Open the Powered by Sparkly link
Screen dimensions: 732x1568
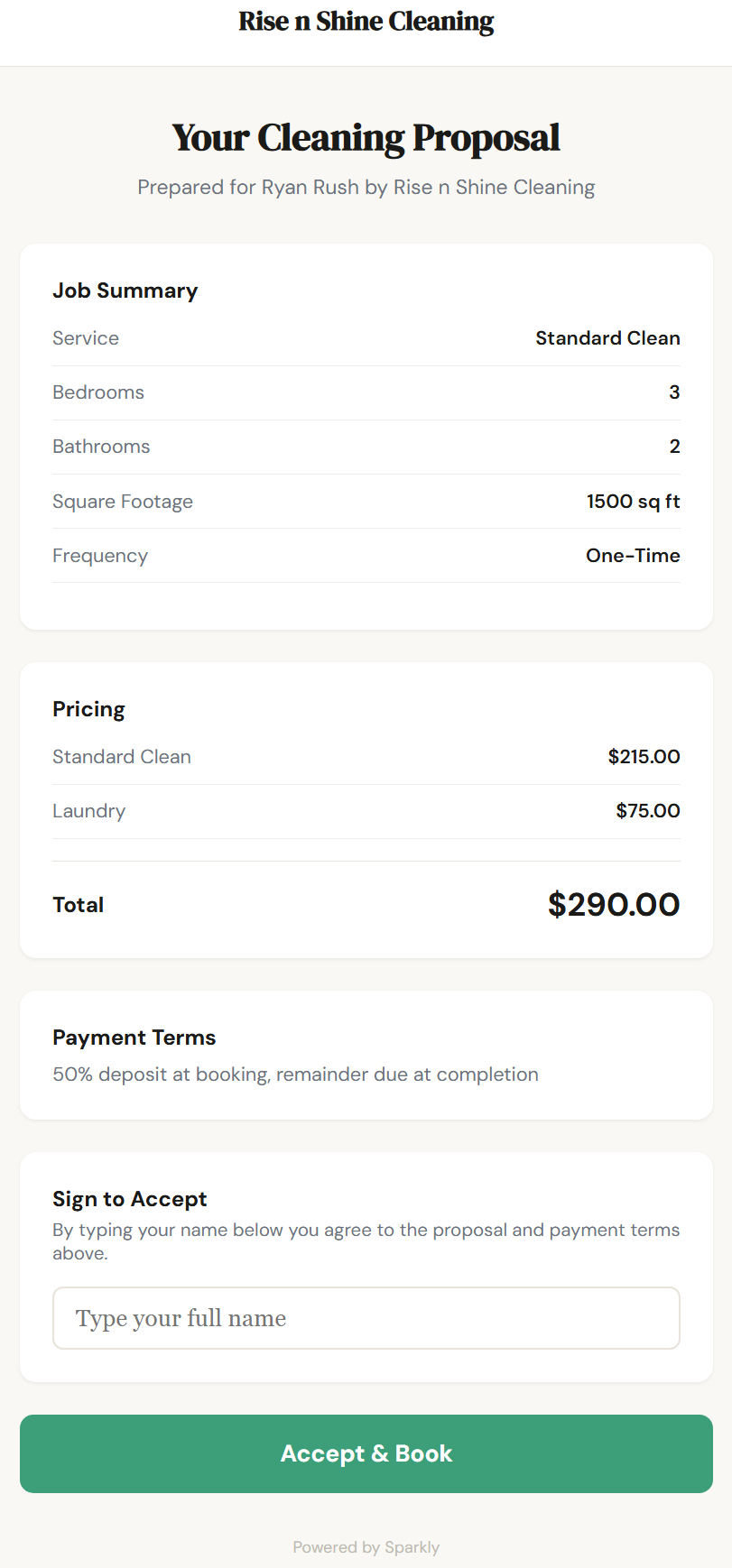click(x=366, y=1547)
